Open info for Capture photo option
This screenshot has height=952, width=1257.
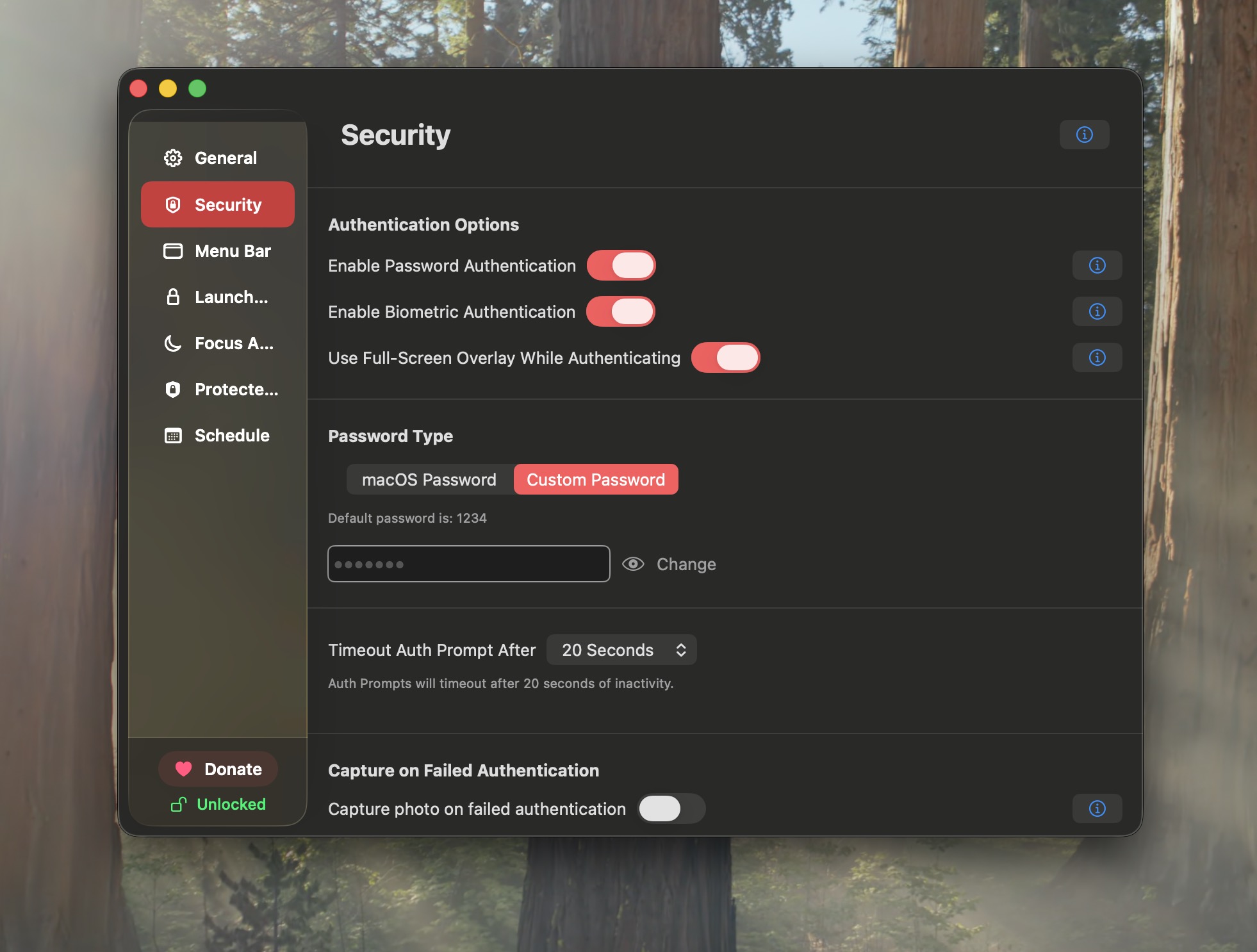pyautogui.click(x=1097, y=808)
